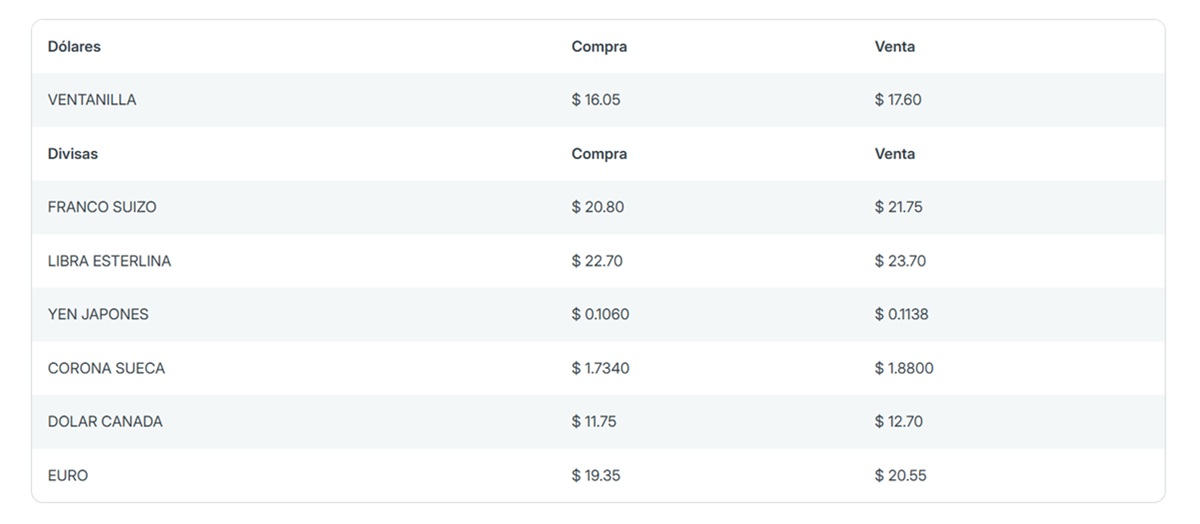Click Libra Esterlina venta $ 23.70
The image size is (1200, 524).
click(x=900, y=261)
